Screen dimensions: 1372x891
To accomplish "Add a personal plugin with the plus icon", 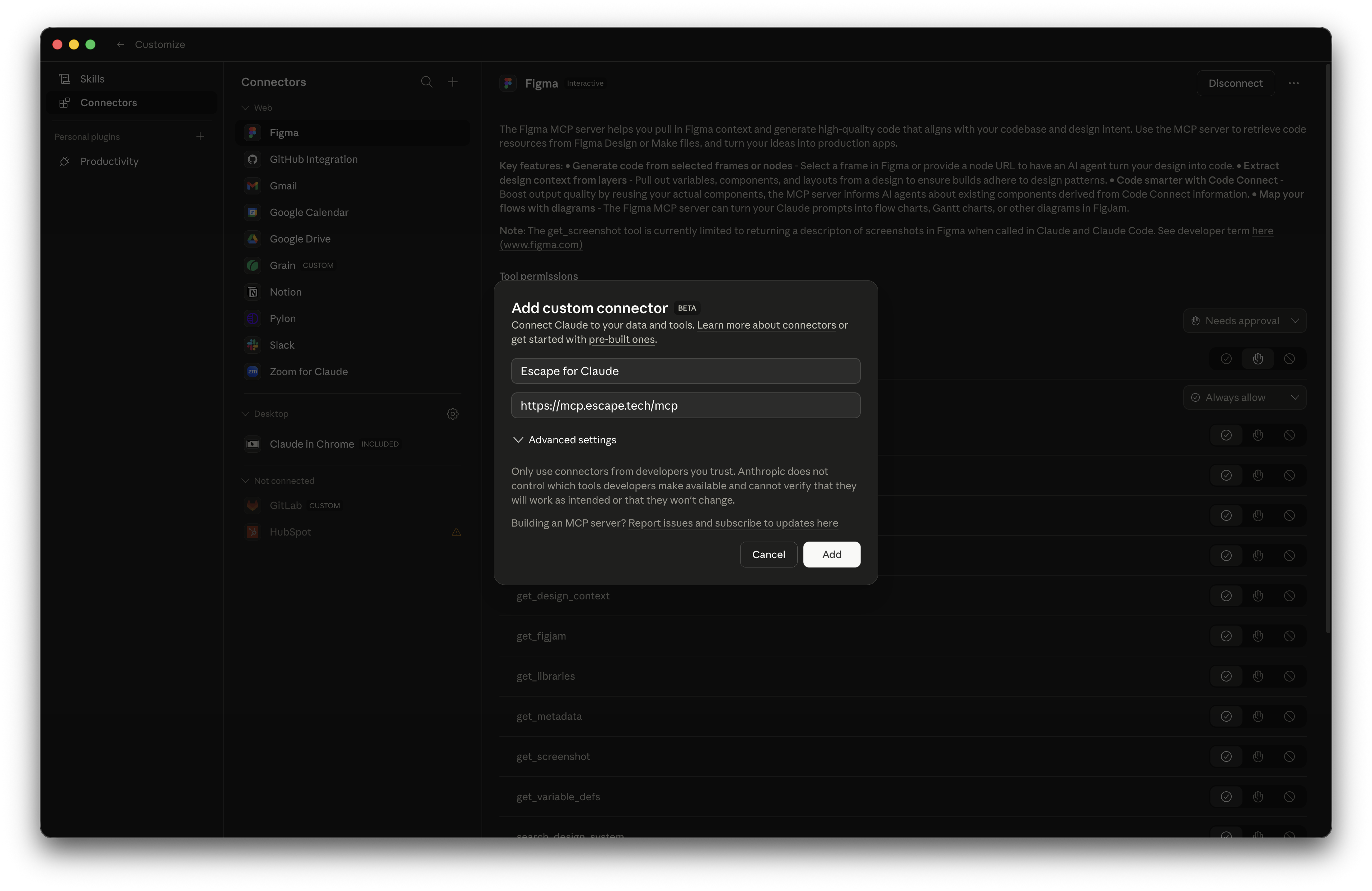I will [x=200, y=137].
